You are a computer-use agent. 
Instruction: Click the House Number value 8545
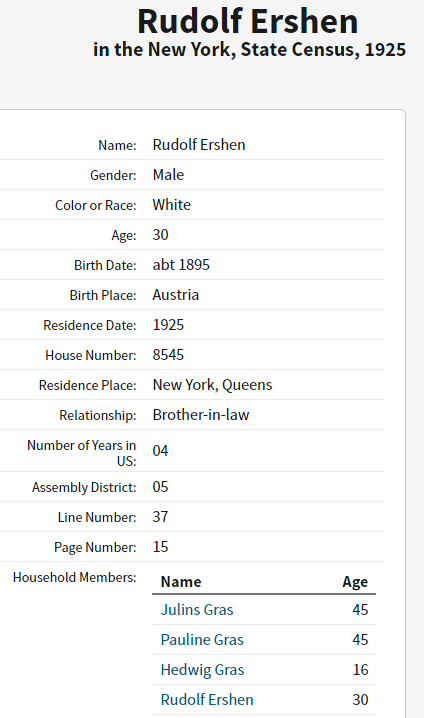point(168,354)
